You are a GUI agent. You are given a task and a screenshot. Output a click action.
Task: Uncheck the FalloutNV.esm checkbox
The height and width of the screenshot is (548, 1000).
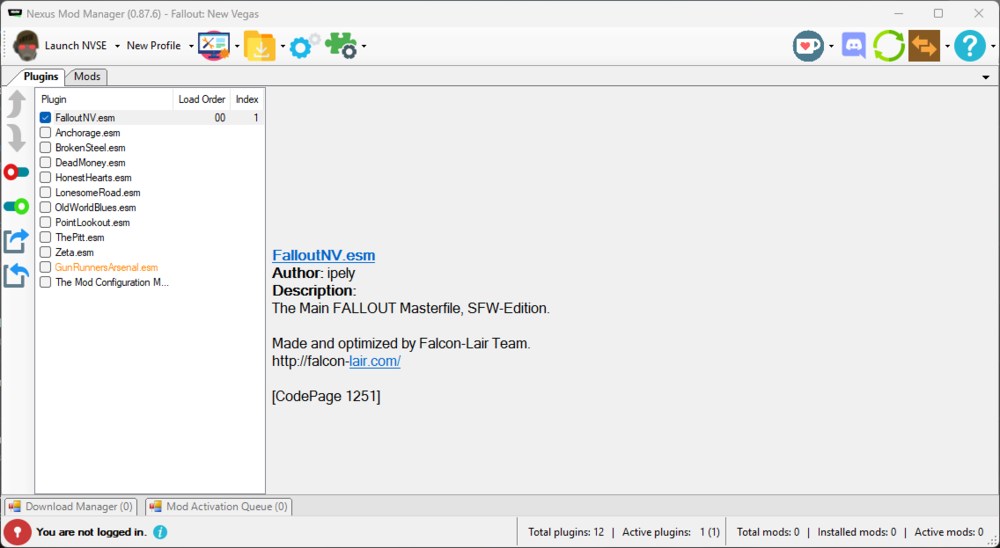pyautogui.click(x=45, y=118)
